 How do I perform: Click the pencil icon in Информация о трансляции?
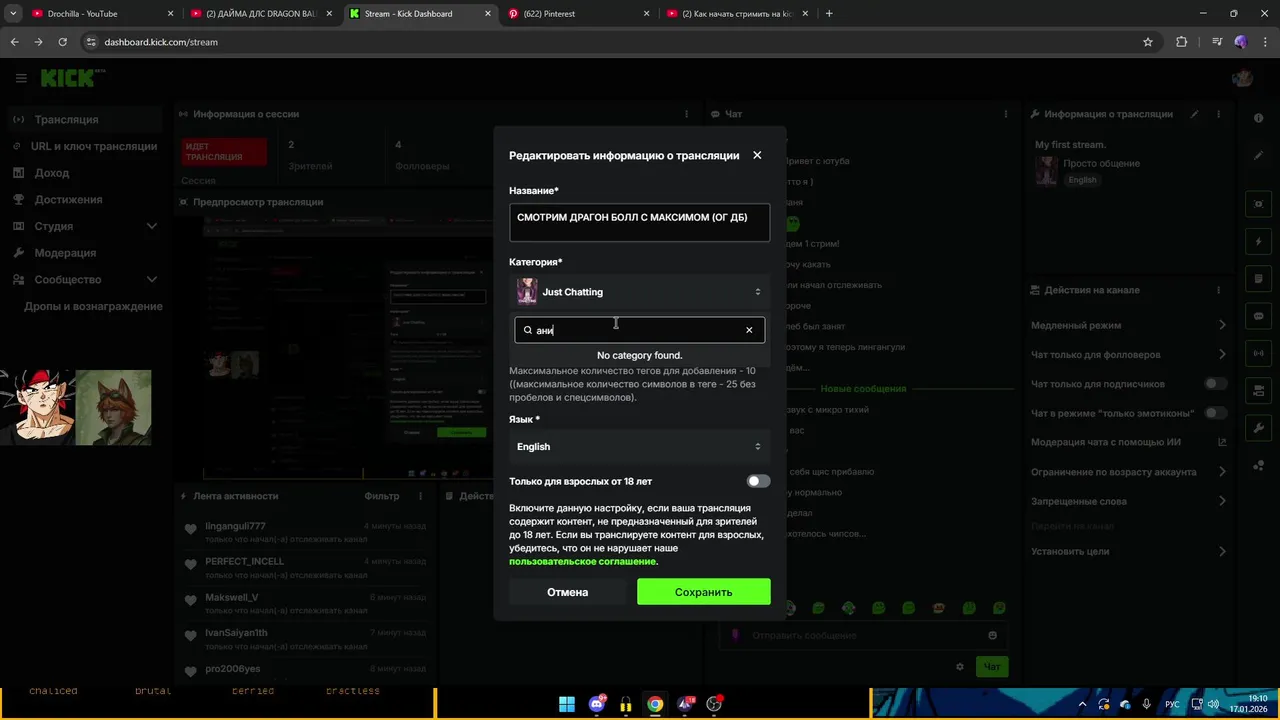coord(1194,114)
